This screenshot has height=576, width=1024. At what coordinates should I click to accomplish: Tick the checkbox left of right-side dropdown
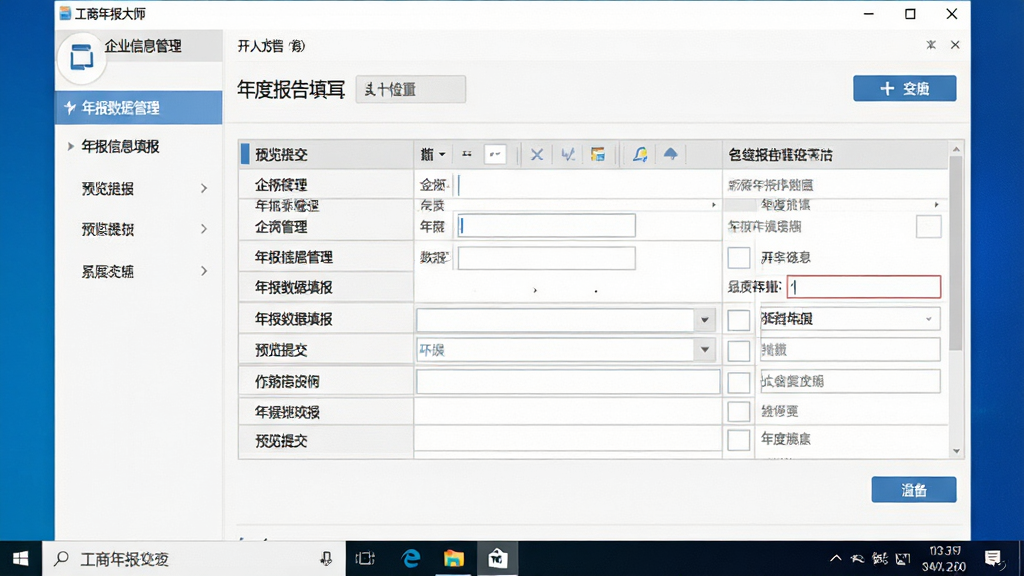pos(739,320)
